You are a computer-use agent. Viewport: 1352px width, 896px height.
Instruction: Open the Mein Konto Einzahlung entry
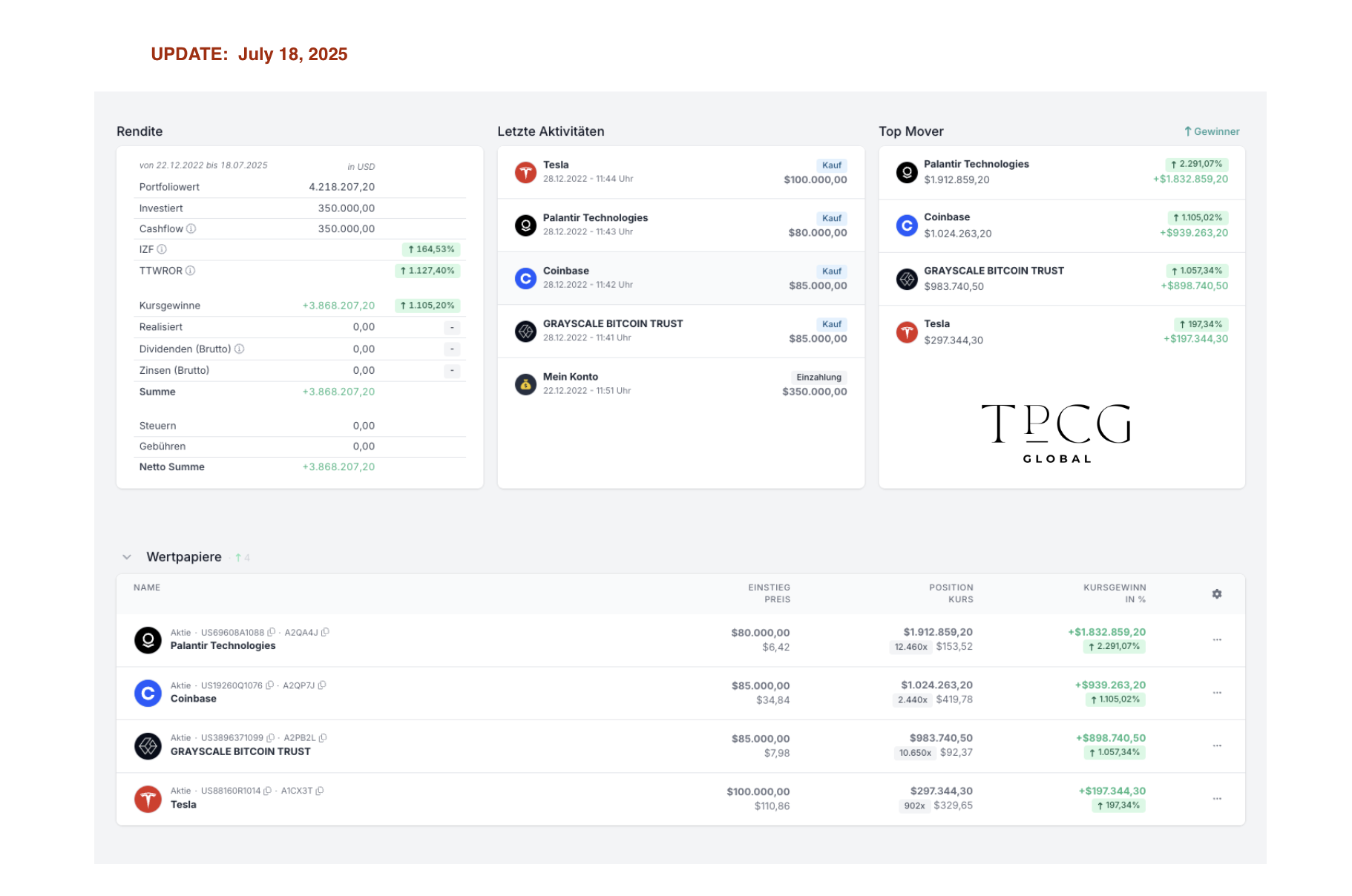(681, 384)
